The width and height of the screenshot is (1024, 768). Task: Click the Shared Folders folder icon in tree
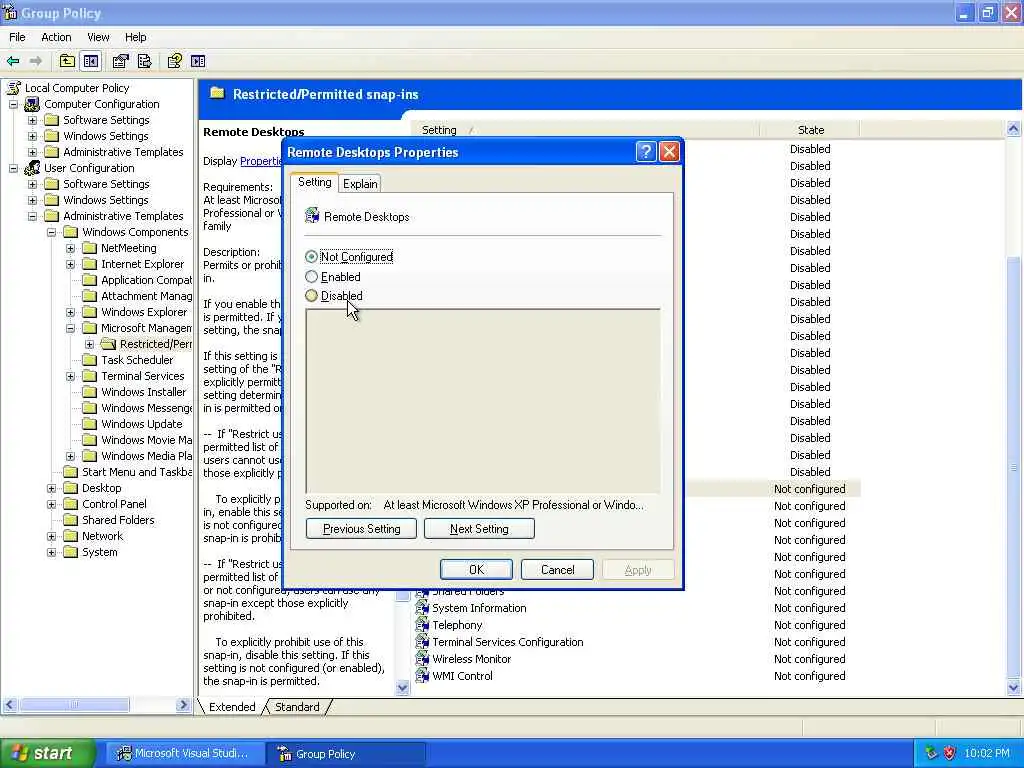click(x=71, y=520)
